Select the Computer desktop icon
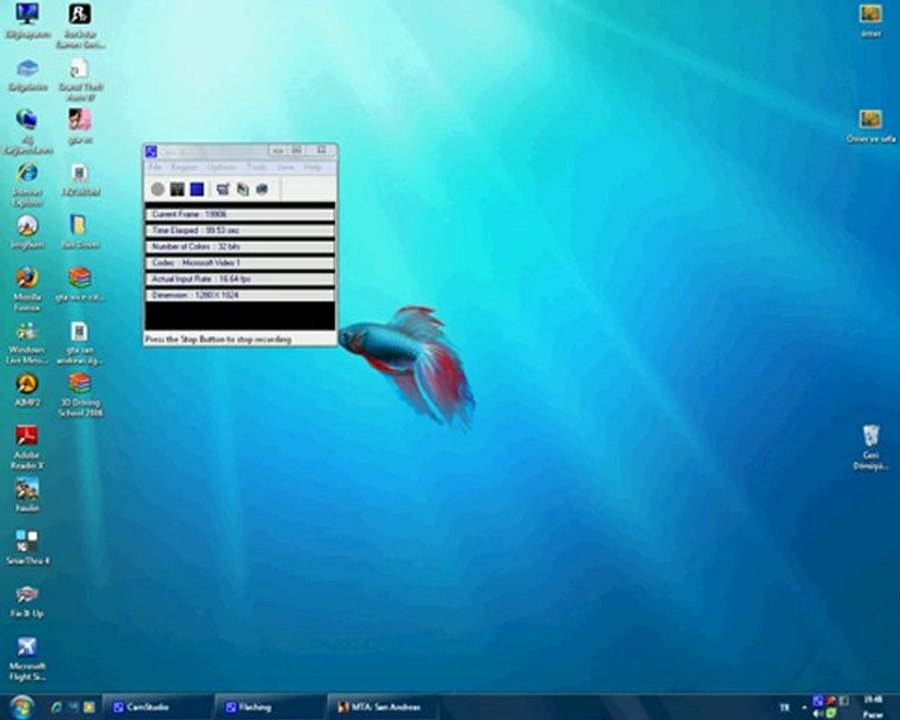900x720 pixels. 27,21
